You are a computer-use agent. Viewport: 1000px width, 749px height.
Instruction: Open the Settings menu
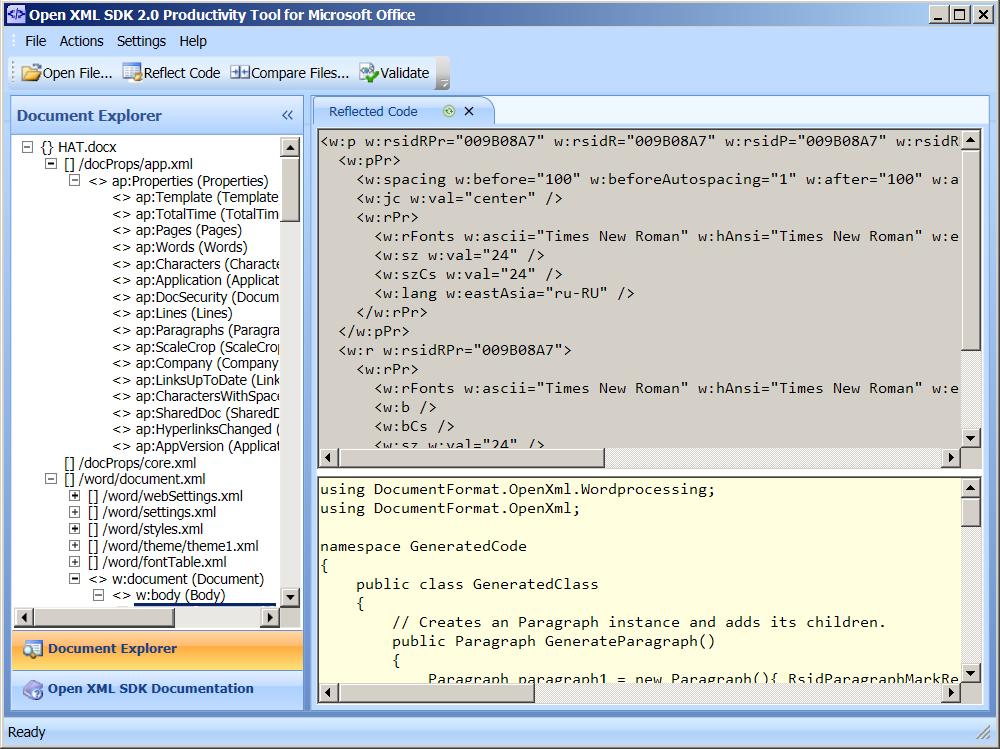tap(141, 41)
